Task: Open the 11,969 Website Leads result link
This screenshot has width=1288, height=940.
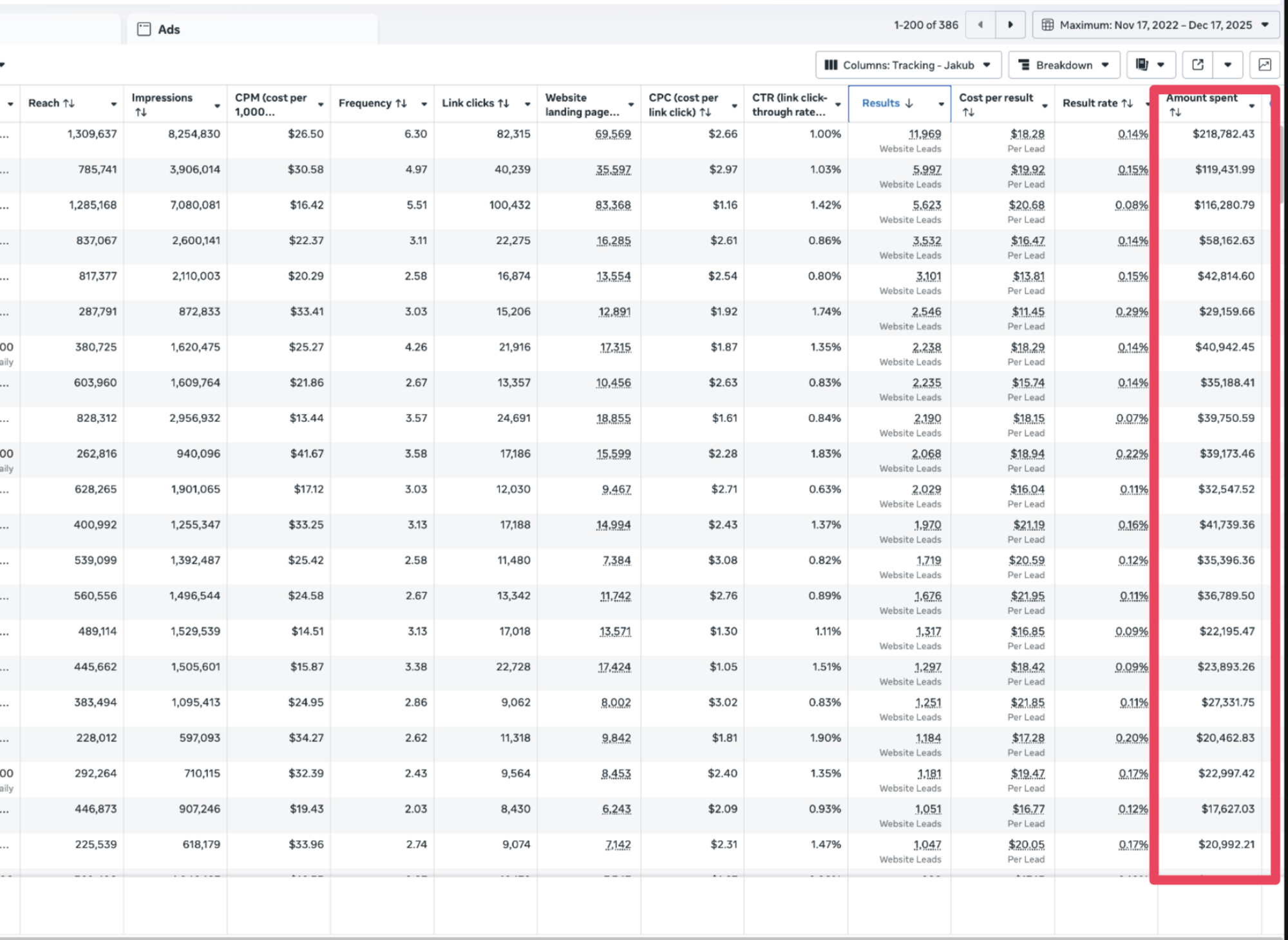Action: [925, 134]
